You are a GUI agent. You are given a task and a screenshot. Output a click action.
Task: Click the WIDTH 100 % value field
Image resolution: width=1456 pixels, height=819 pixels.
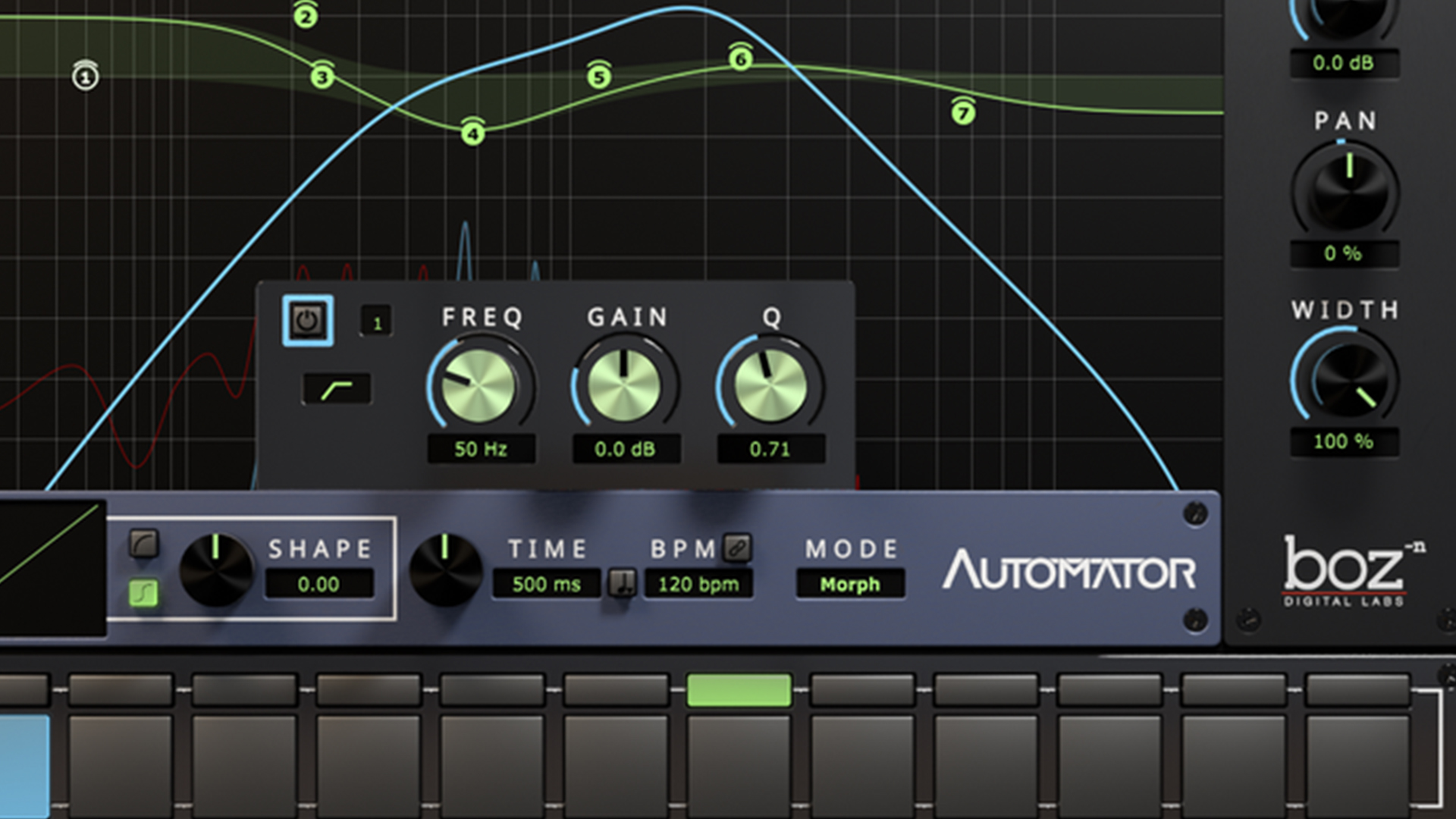coord(1344,441)
